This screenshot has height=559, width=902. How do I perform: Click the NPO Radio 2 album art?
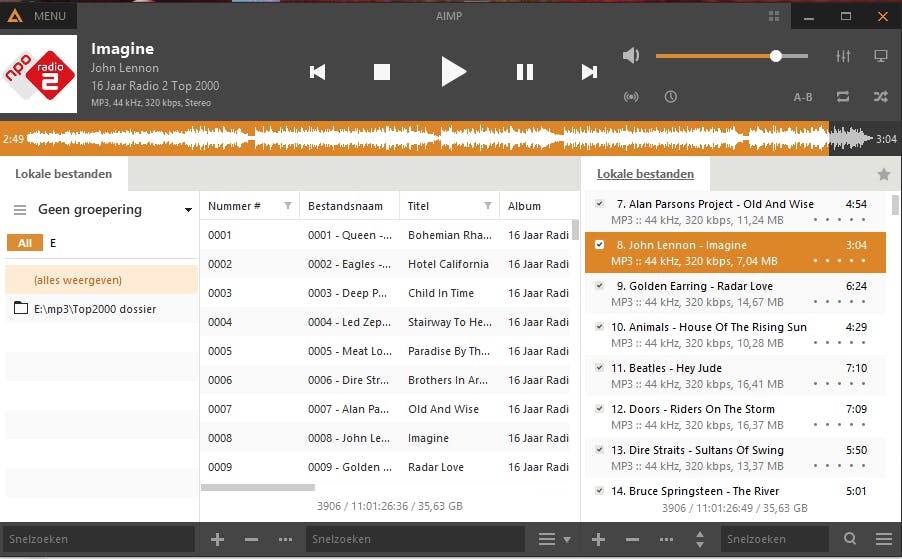[39, 74]
